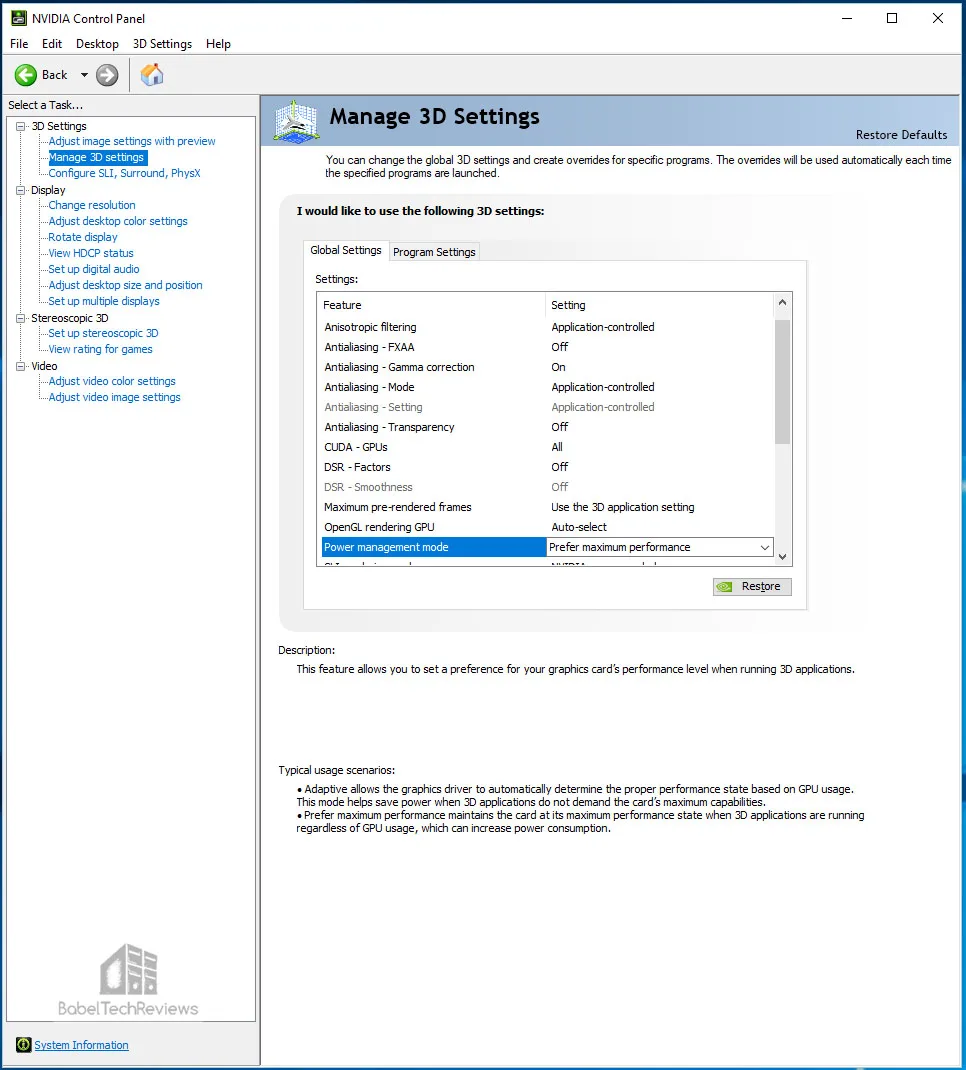Click the Display tree label
The height and width of the screenshot is (1070, 966).
click(48, 190)
